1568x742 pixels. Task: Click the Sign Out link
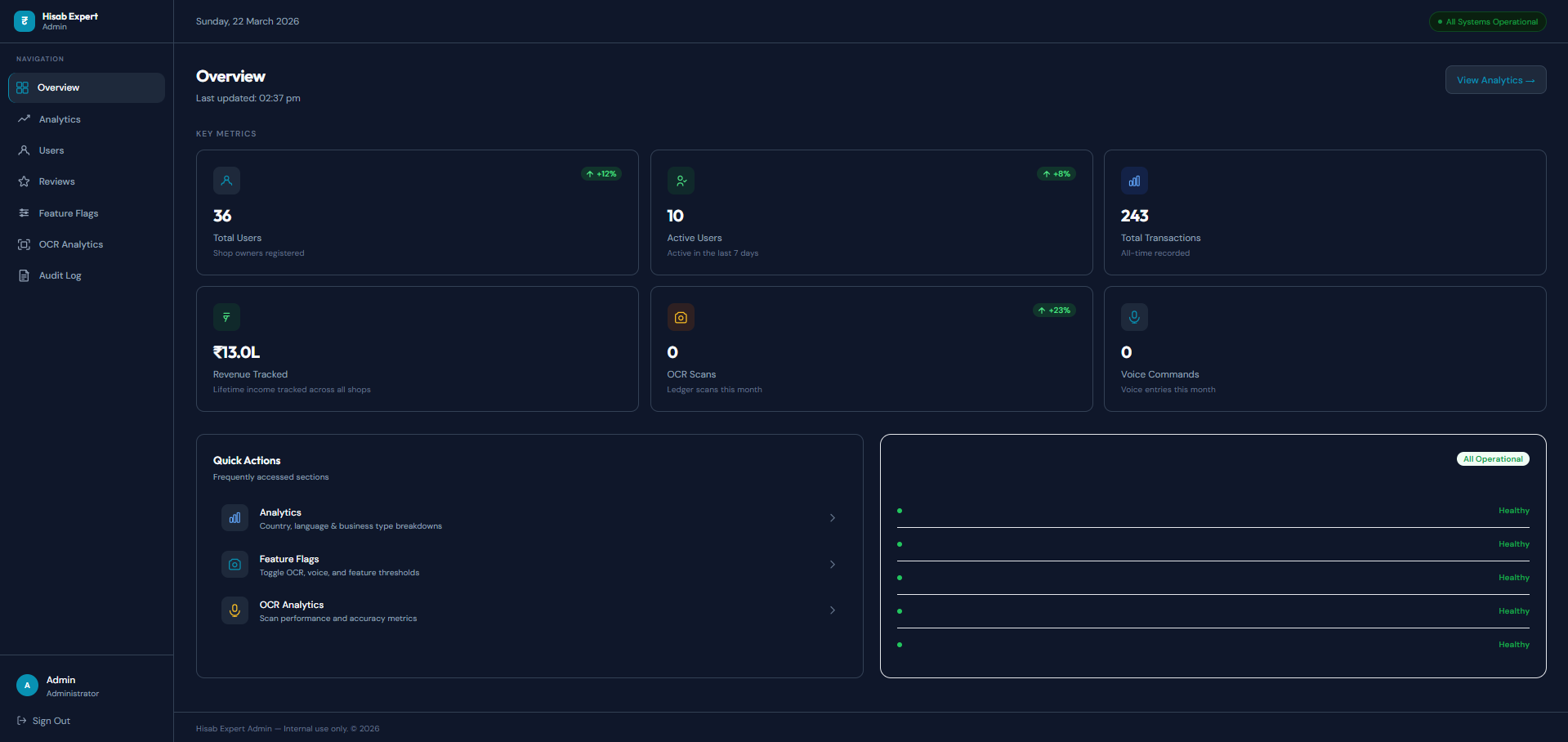(x=50, y=720)
